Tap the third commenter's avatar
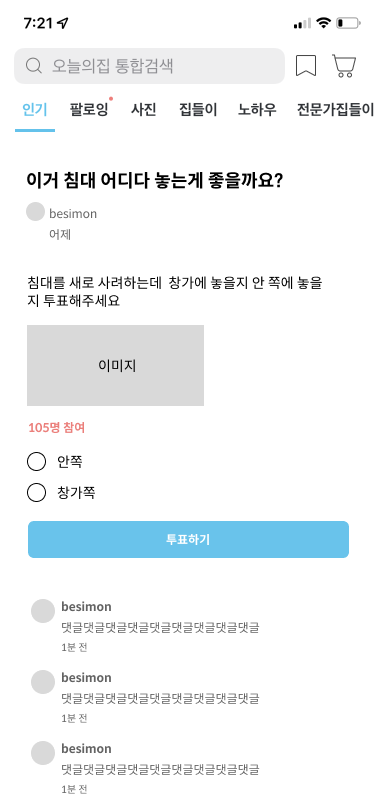The height and width of the screenshot is (812, 375). (x=43, y=753)
